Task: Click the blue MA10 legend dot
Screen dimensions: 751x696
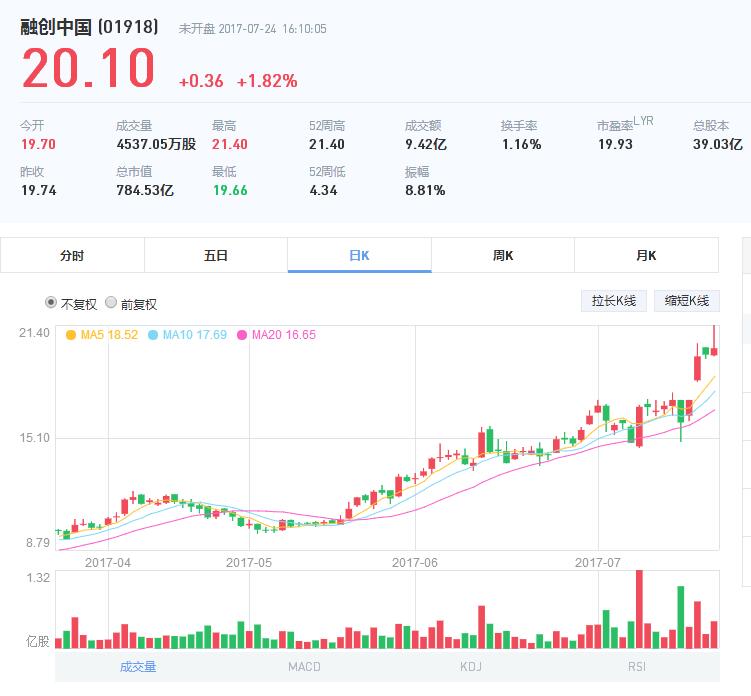Action: point(154,335)
